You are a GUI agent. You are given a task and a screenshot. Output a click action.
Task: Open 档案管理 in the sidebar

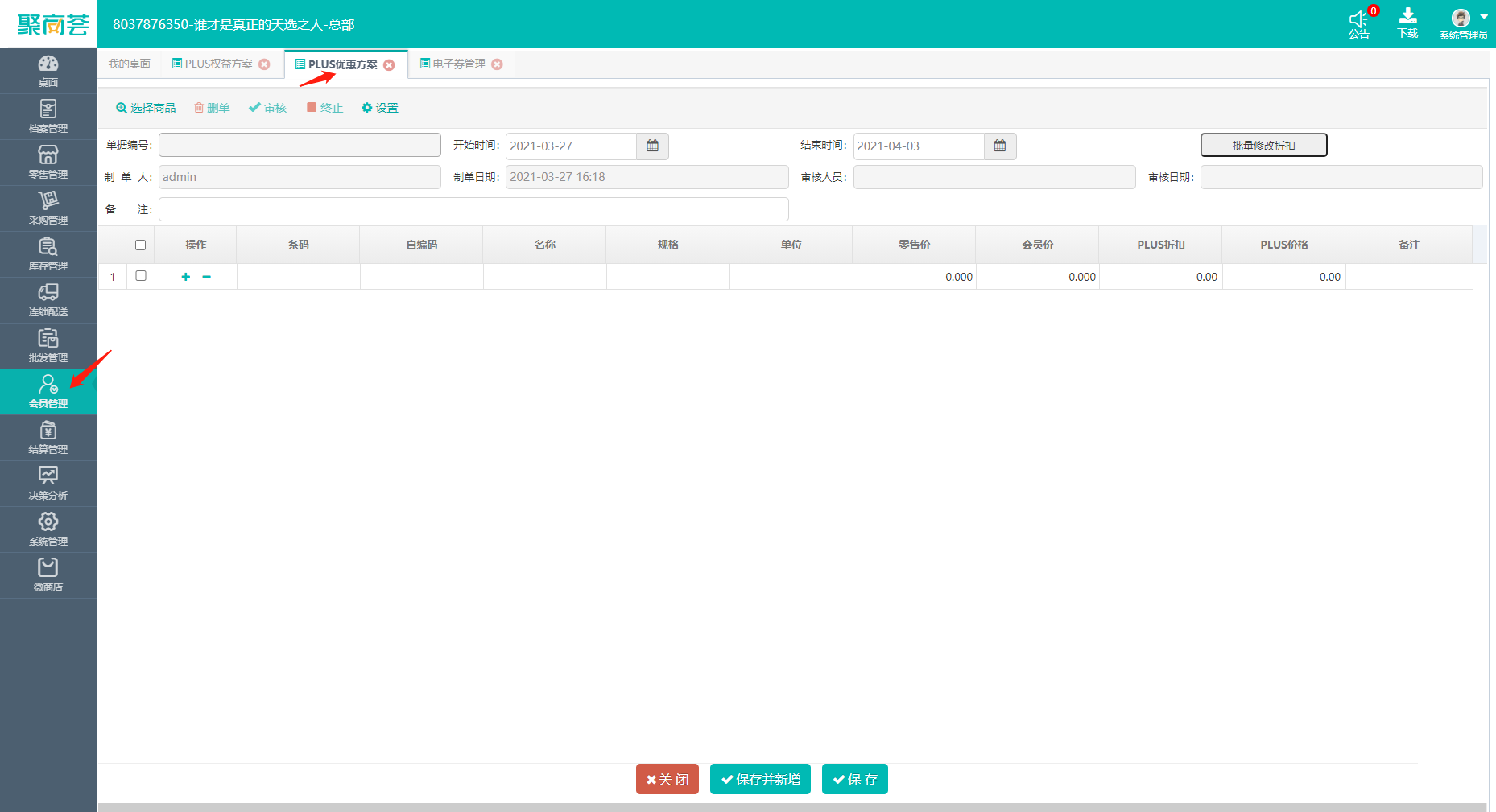pos(48,117)
